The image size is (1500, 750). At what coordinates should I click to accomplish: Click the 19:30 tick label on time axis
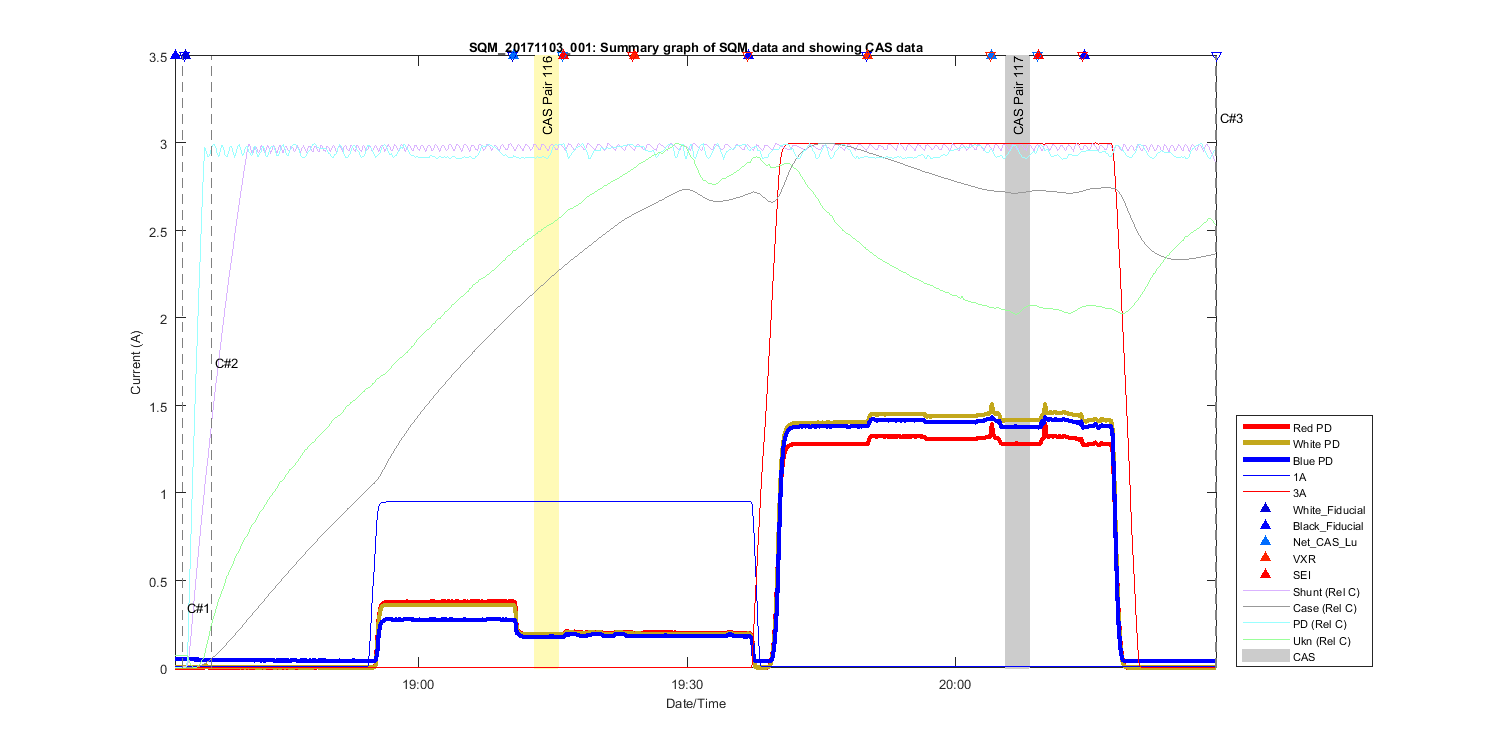(686, 686)
